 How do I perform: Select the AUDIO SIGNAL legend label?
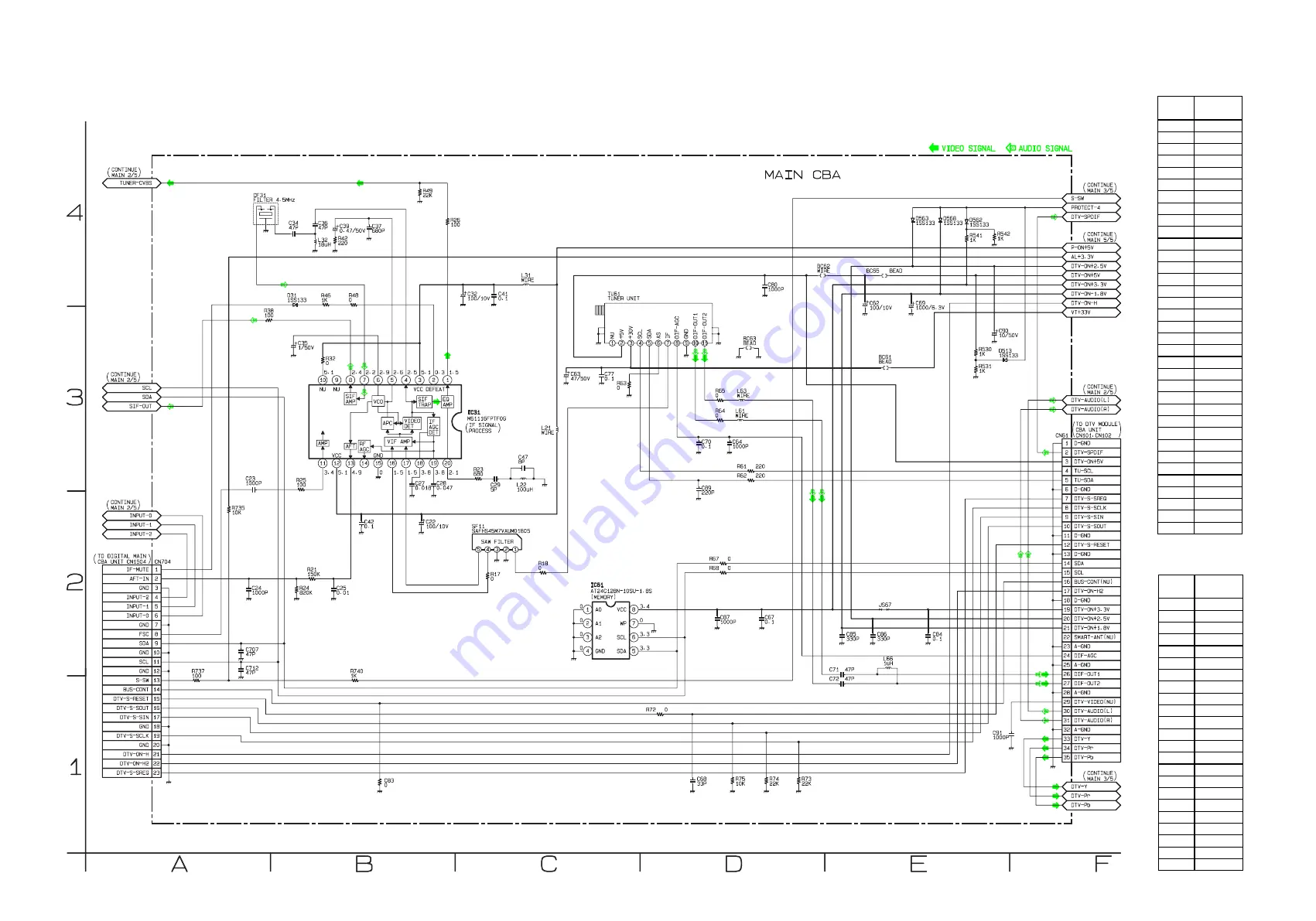point(1044,148)
